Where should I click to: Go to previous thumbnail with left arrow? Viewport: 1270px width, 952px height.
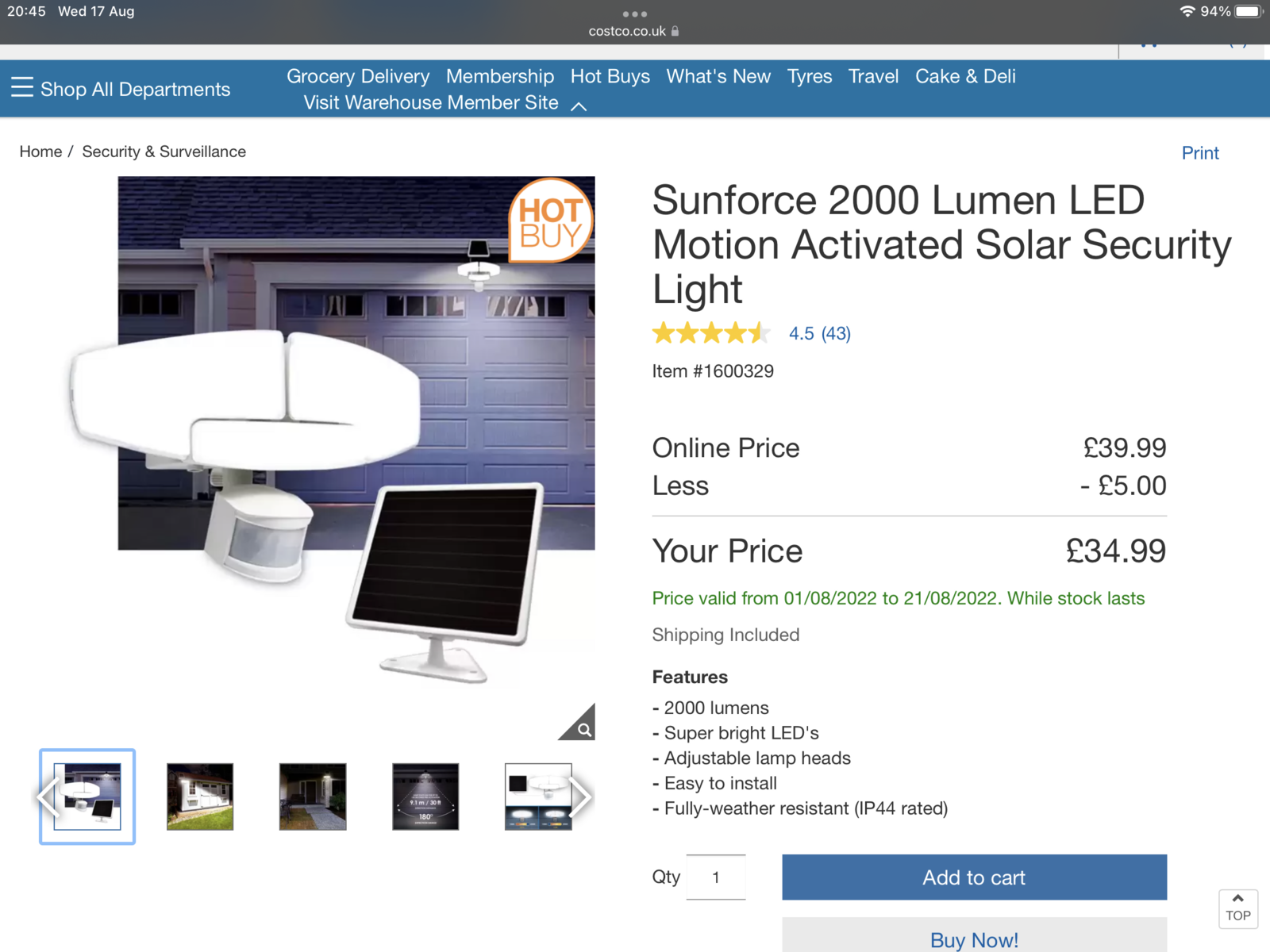[48, 797]
